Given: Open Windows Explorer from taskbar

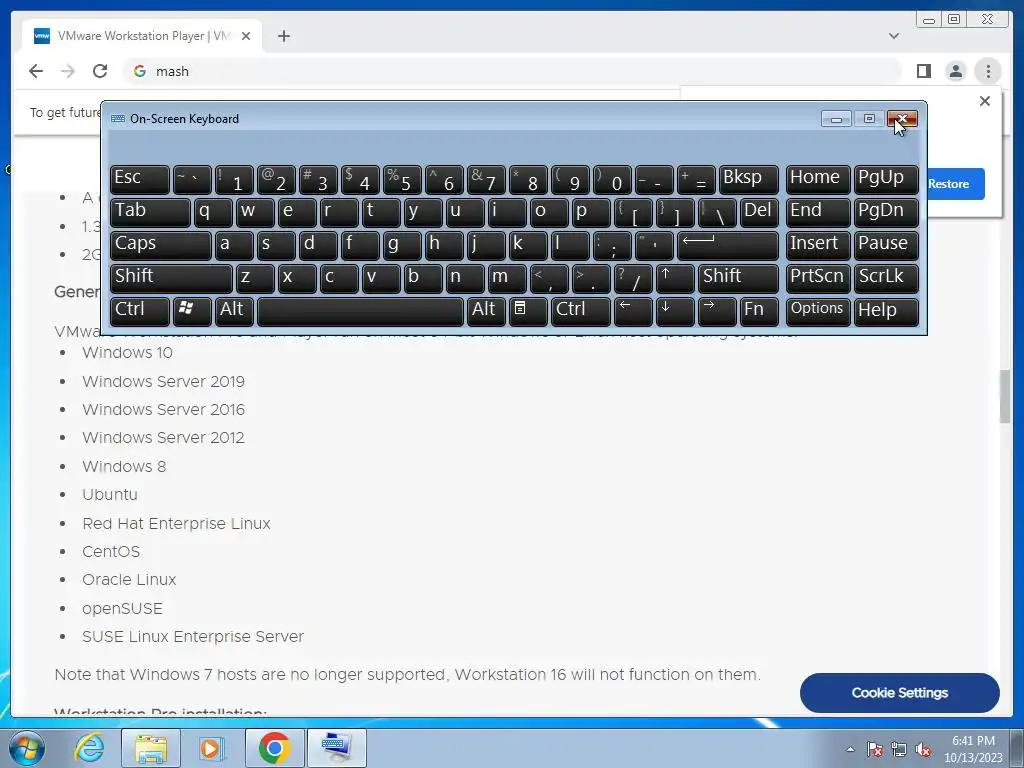Looking at the screenshot, I should [x=151, y=748].
